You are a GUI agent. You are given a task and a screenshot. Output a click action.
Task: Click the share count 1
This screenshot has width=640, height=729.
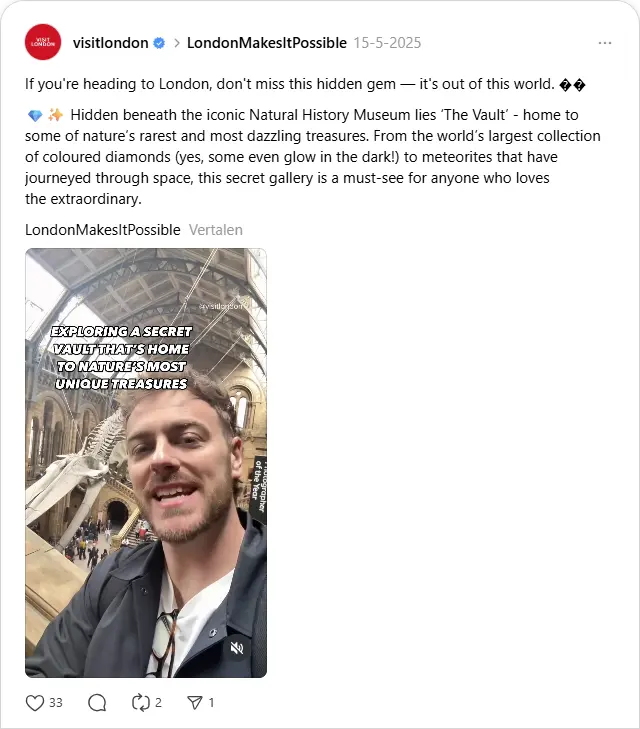tap(211, 702)
